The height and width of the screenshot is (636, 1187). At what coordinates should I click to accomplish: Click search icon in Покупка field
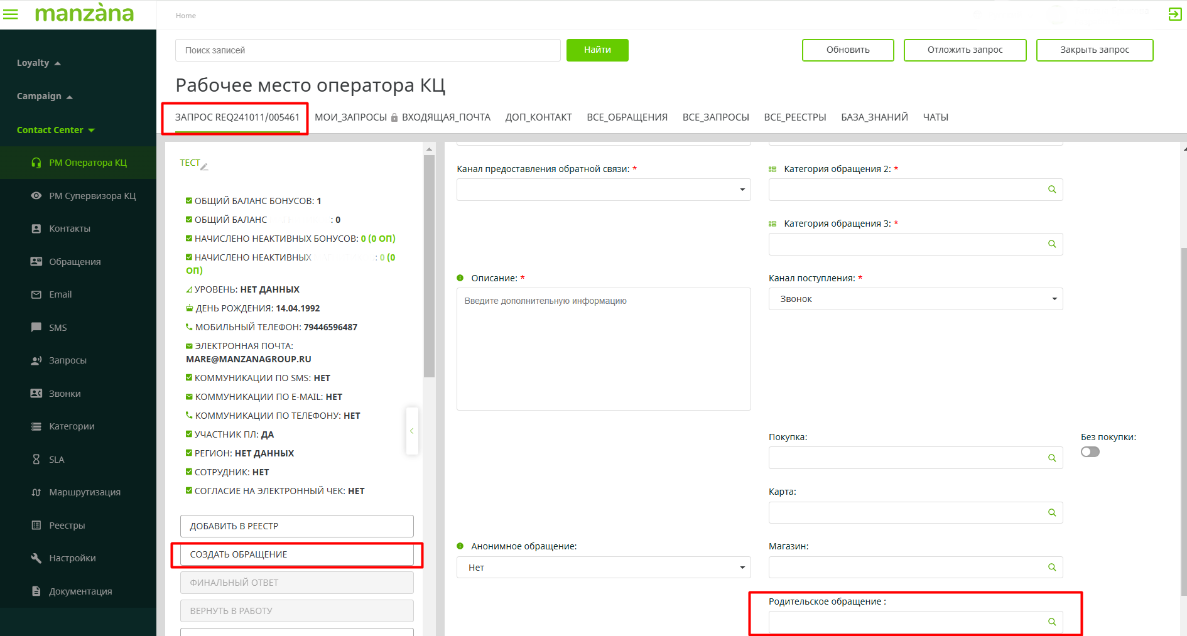point(1051,458)
